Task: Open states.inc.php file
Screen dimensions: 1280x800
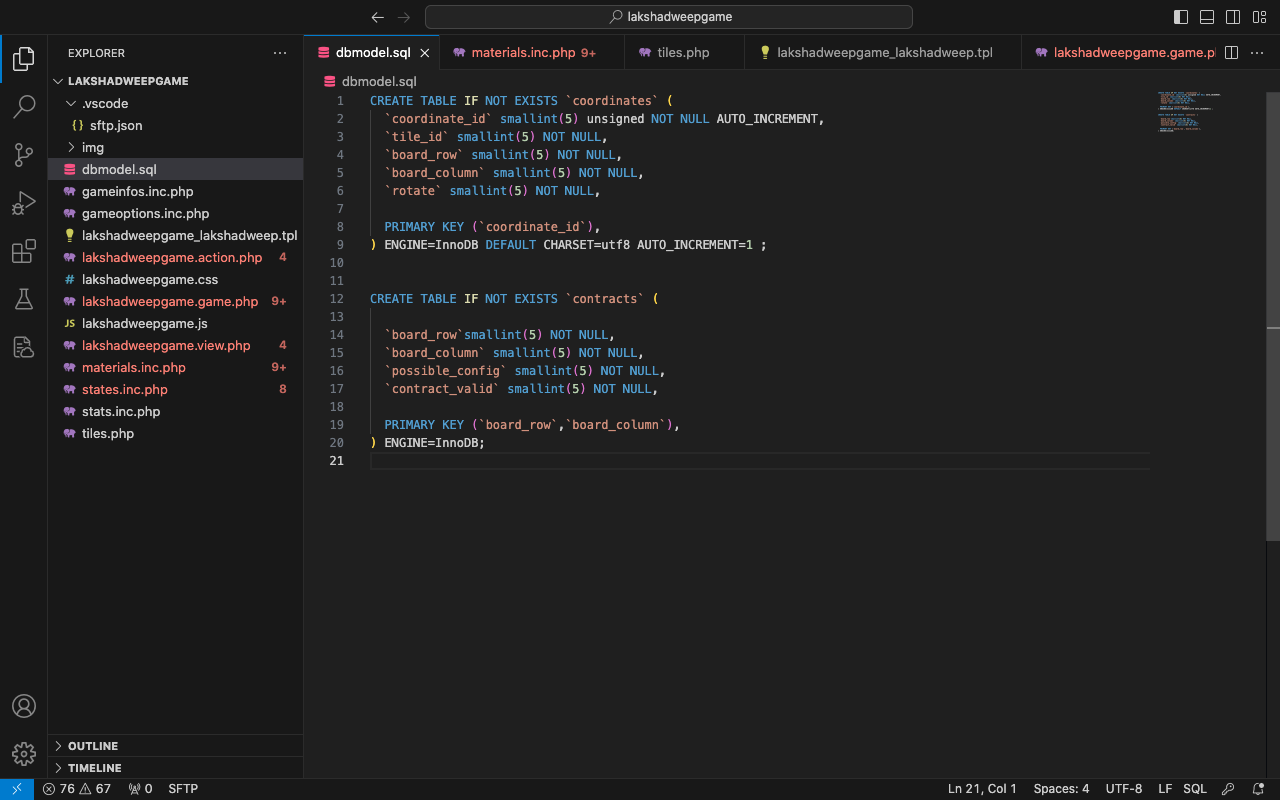Action: pyautogui.click(x=175, y=389)
